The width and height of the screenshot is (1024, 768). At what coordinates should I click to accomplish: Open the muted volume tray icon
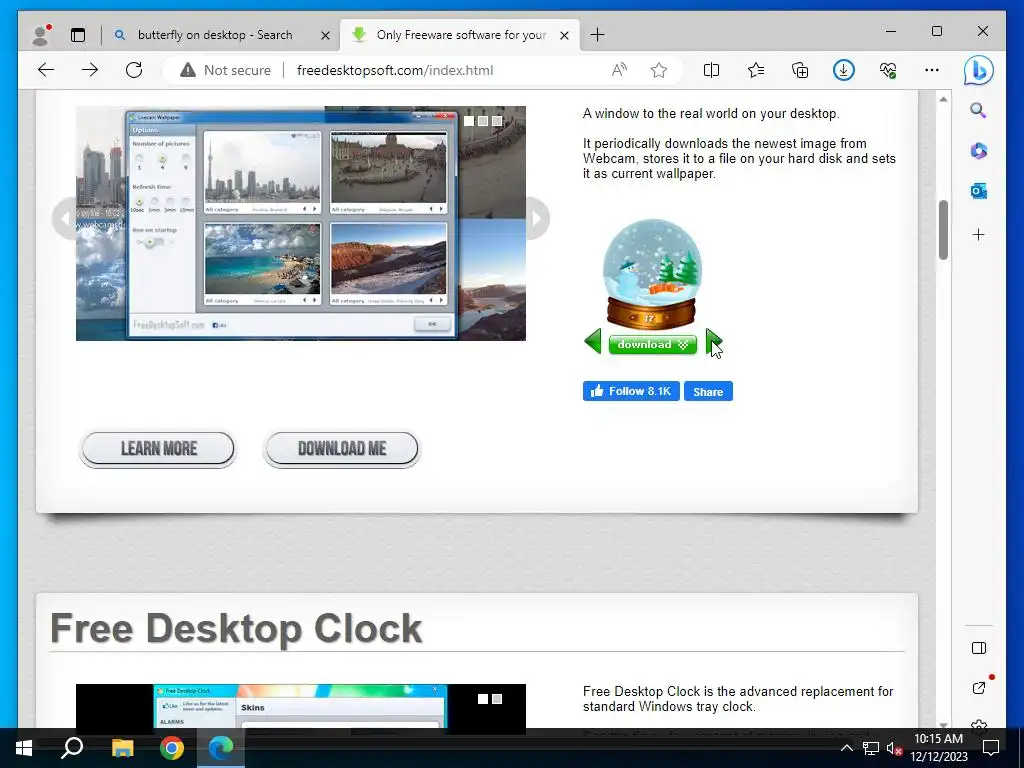(894, 748)
